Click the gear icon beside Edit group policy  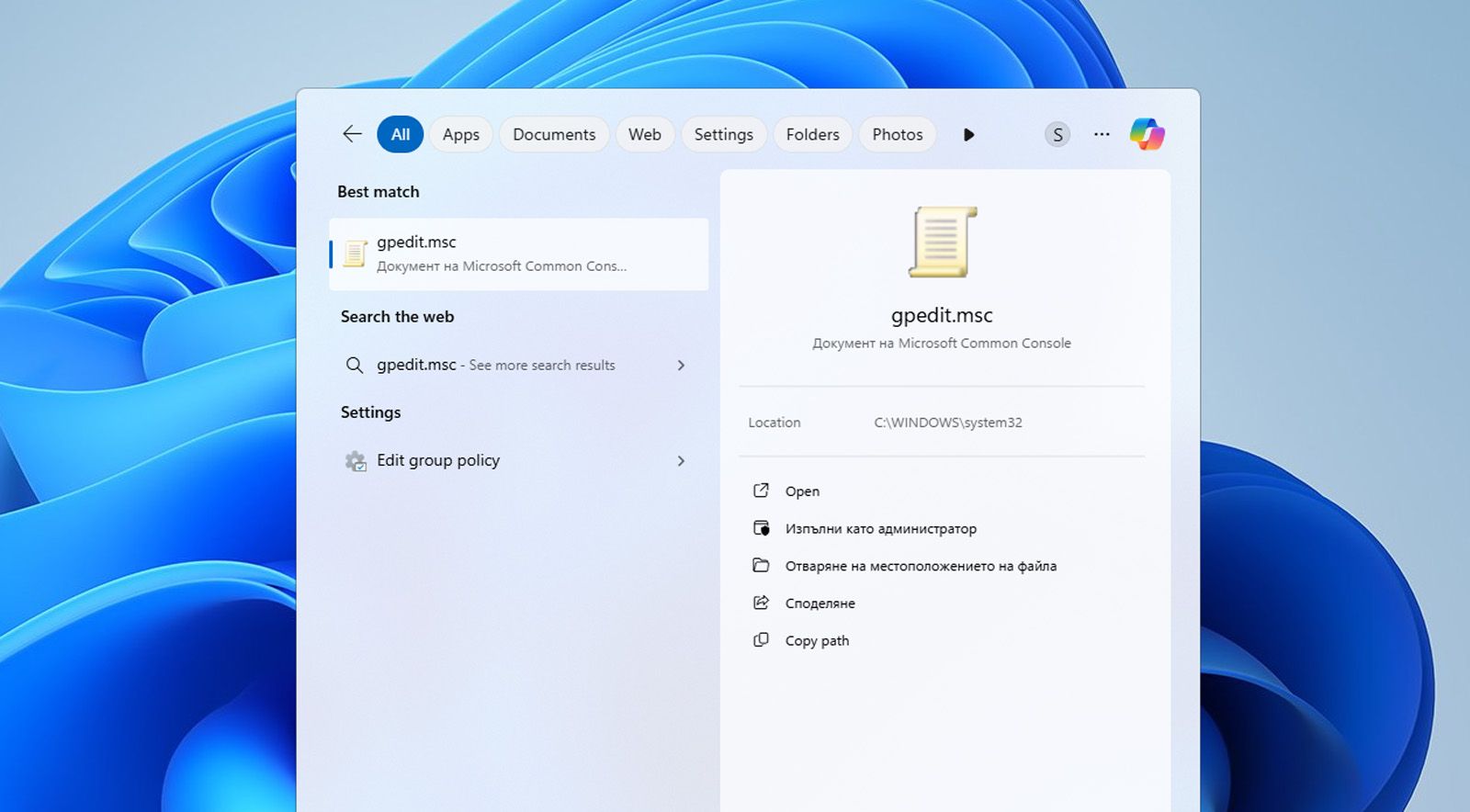point(355,461)
